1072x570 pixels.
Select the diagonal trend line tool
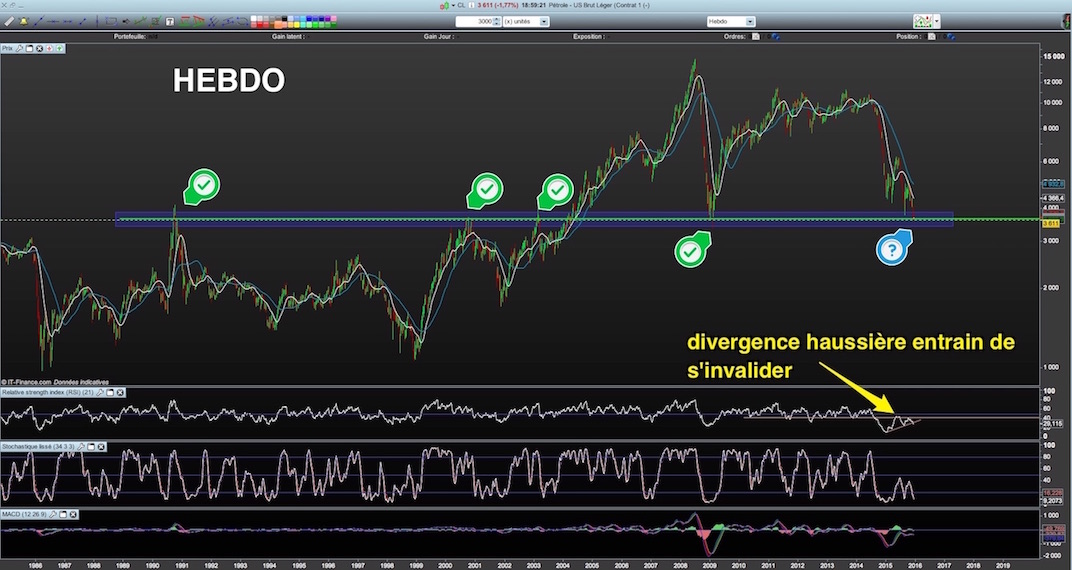[x=39, y=22]
